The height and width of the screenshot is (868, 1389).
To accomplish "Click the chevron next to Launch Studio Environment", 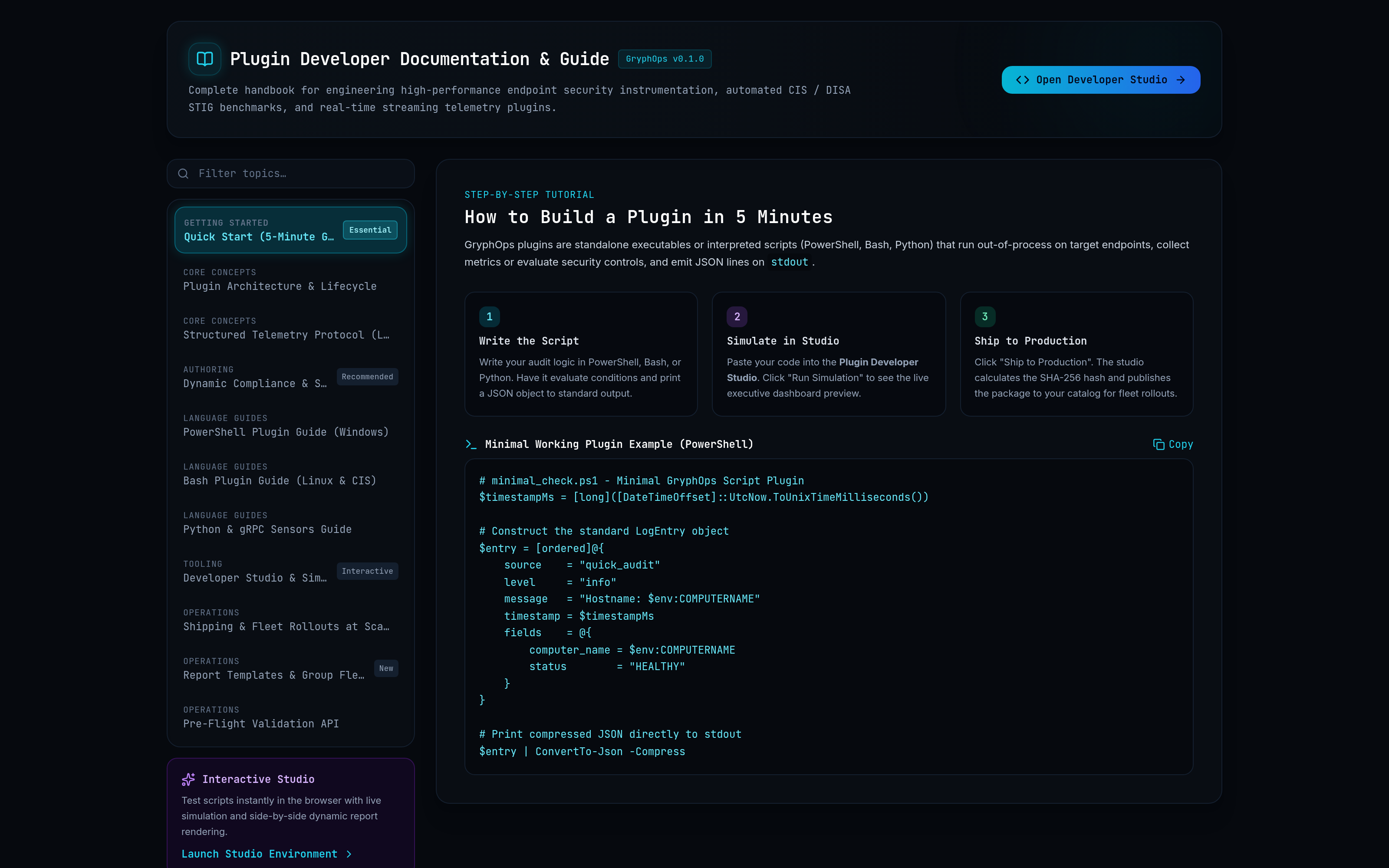I will click(x=349, y=854).
